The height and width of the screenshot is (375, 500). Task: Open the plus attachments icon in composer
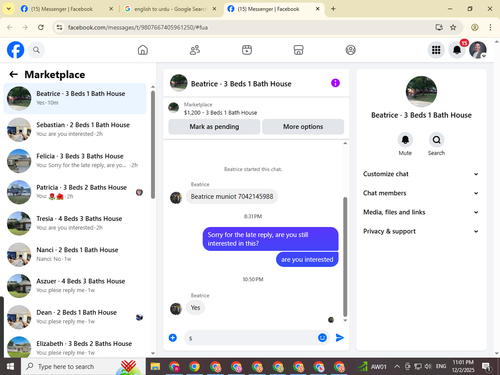[173, 338]
